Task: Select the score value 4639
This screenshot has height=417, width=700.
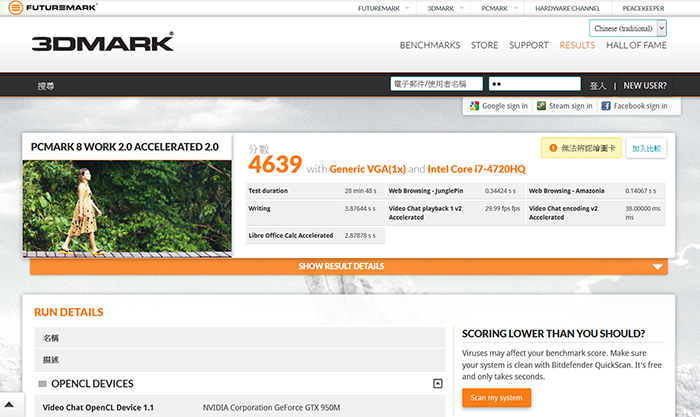Action: click(275, 164)
